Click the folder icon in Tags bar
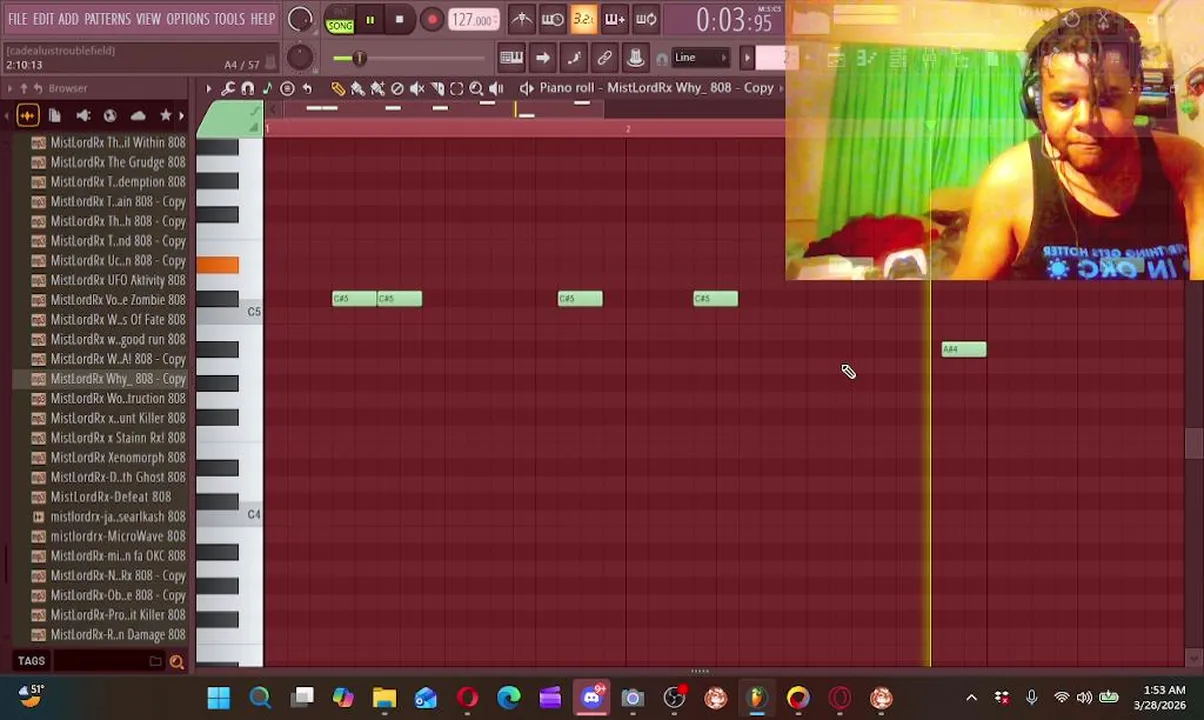The image size is (1204, 720). pyautogui.click(x=155, y=661)
